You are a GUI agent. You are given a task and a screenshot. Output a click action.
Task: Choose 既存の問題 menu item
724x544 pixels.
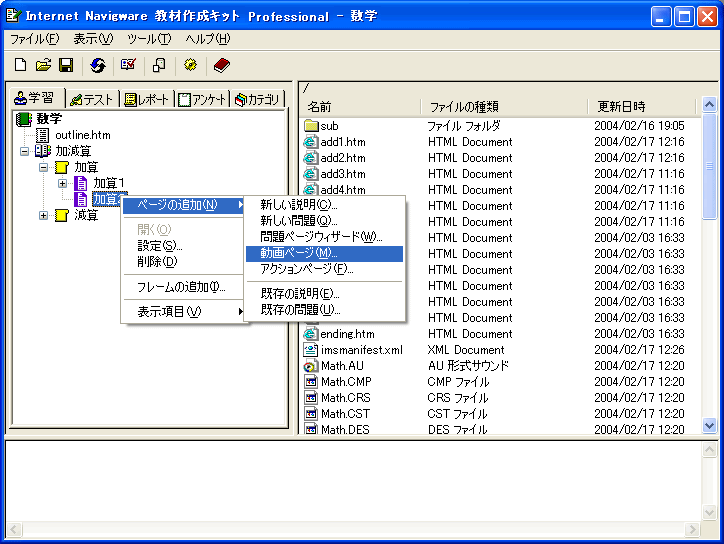coord(324,310)
